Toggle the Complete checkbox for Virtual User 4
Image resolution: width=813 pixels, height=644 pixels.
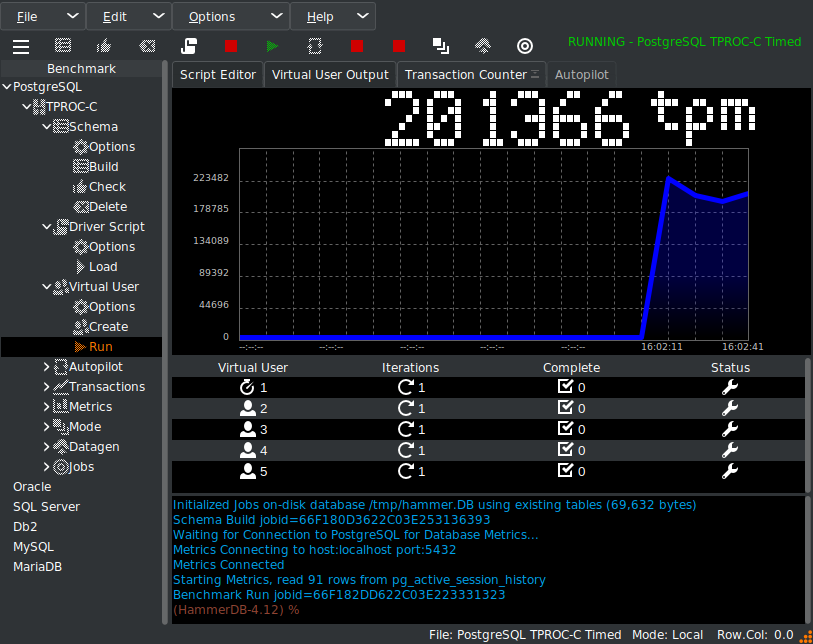tap(565, 450)
